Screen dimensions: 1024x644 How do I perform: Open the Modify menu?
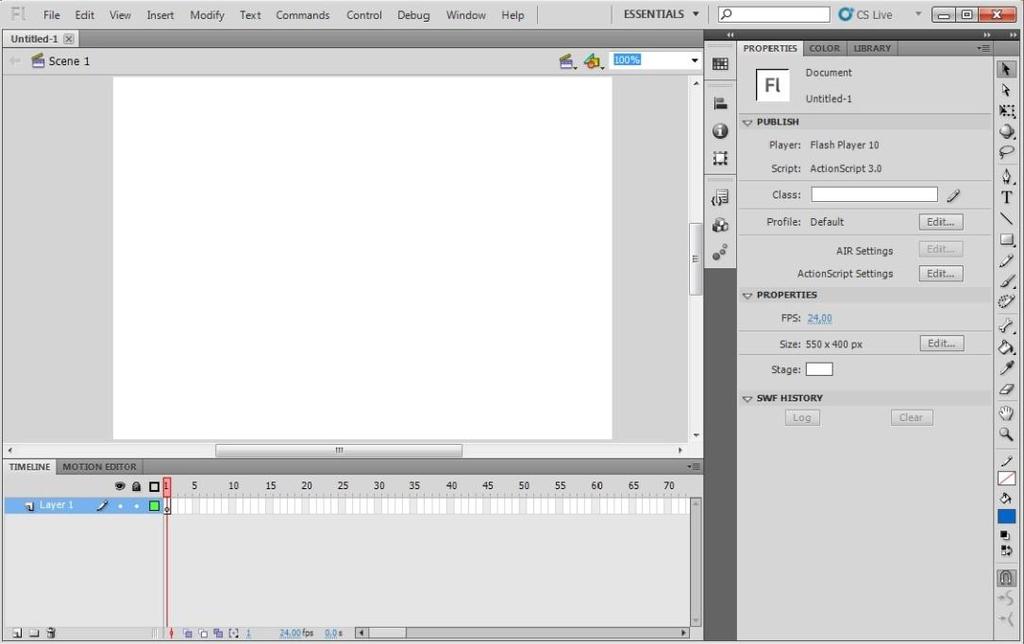tap(207, 15)
